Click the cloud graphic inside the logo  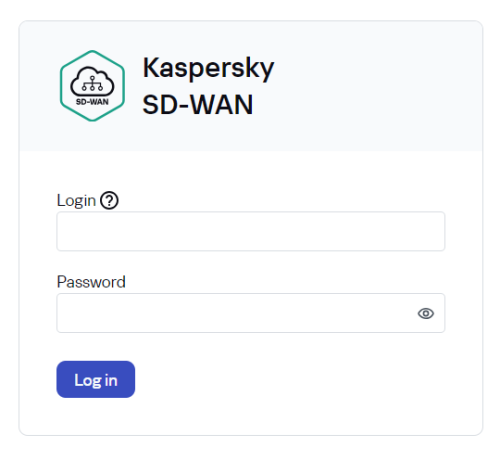(x=92, y=81)
